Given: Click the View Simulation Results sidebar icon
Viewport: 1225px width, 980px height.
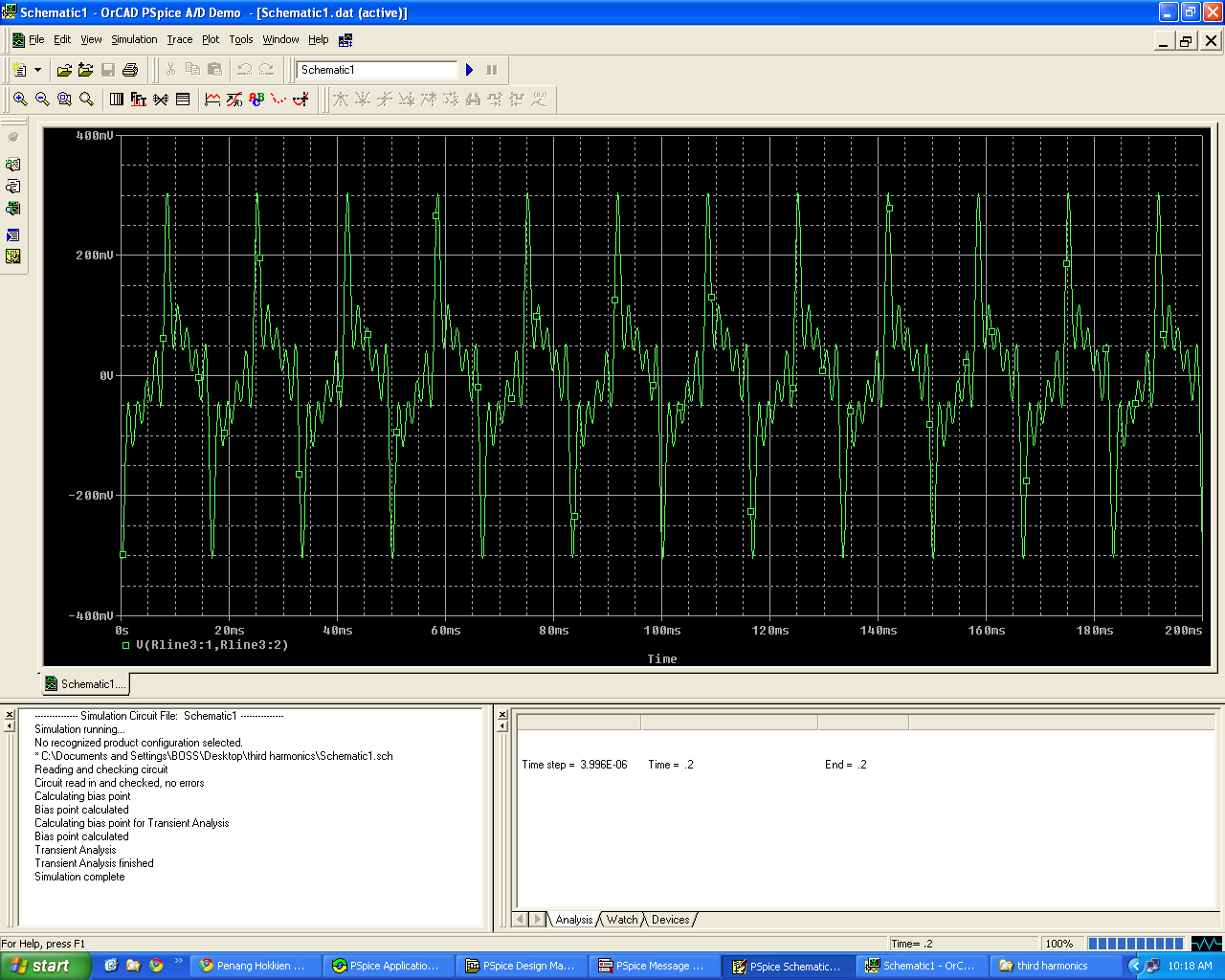Looking at the screenshot, I should click(13, 164).
